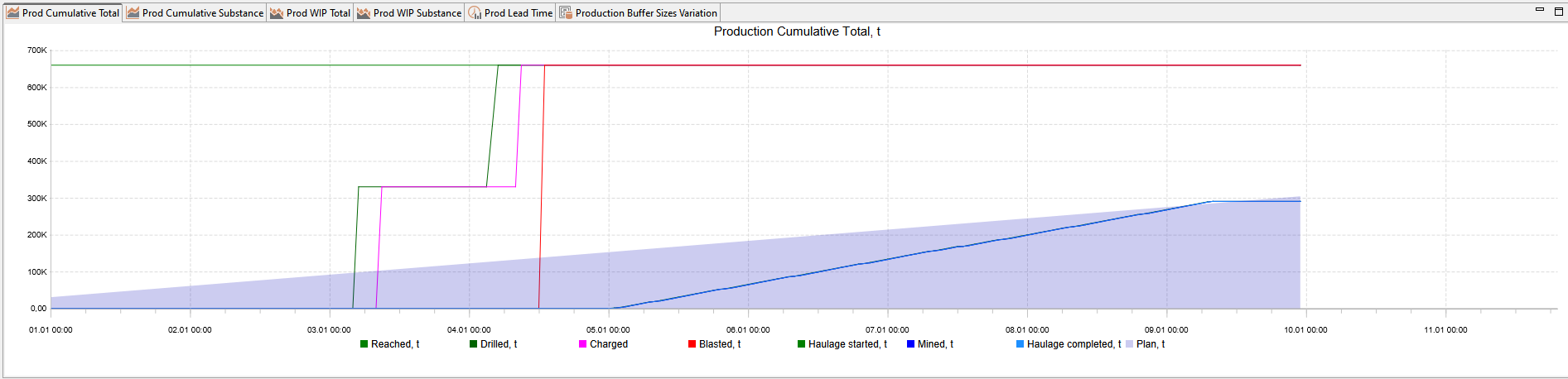Select the Drilled, t legend label
Screen dimensions: 1568x379
(499, 344)
